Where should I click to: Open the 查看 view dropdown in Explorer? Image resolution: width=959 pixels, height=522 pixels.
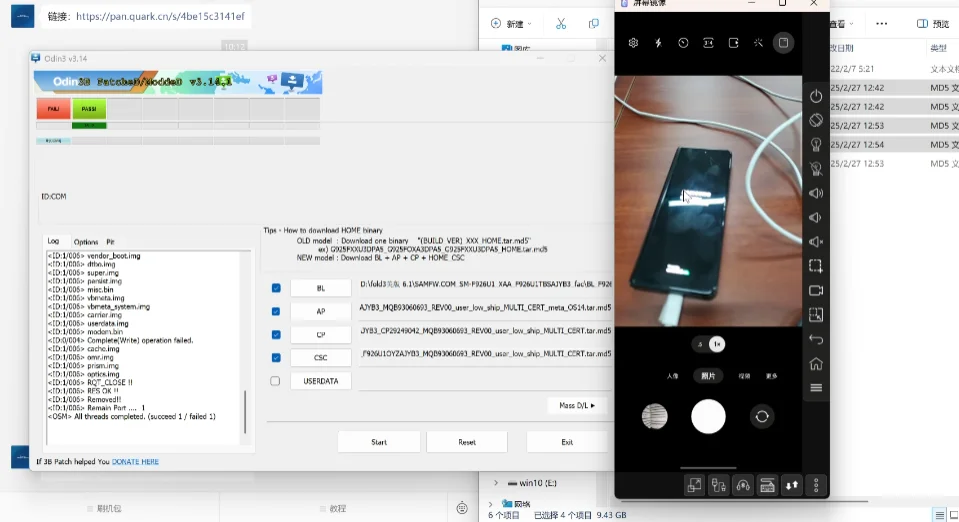tap(841, 24)
